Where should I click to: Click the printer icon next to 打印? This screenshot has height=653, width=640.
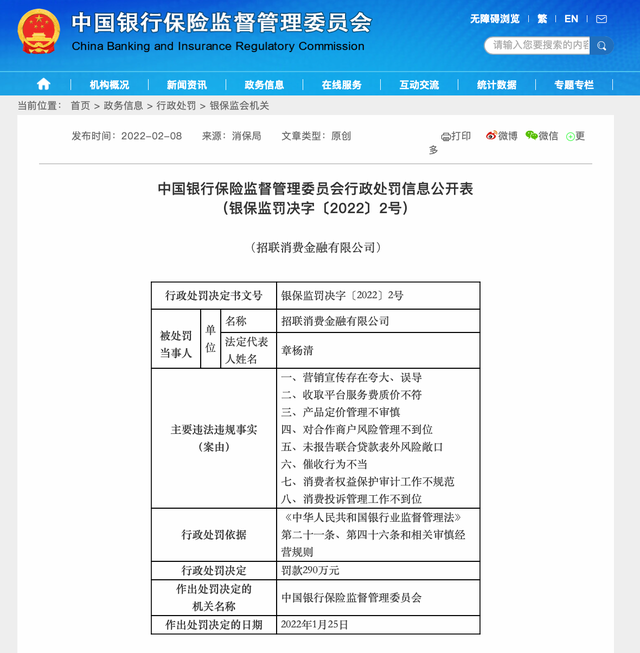click(x=446, y=136)
